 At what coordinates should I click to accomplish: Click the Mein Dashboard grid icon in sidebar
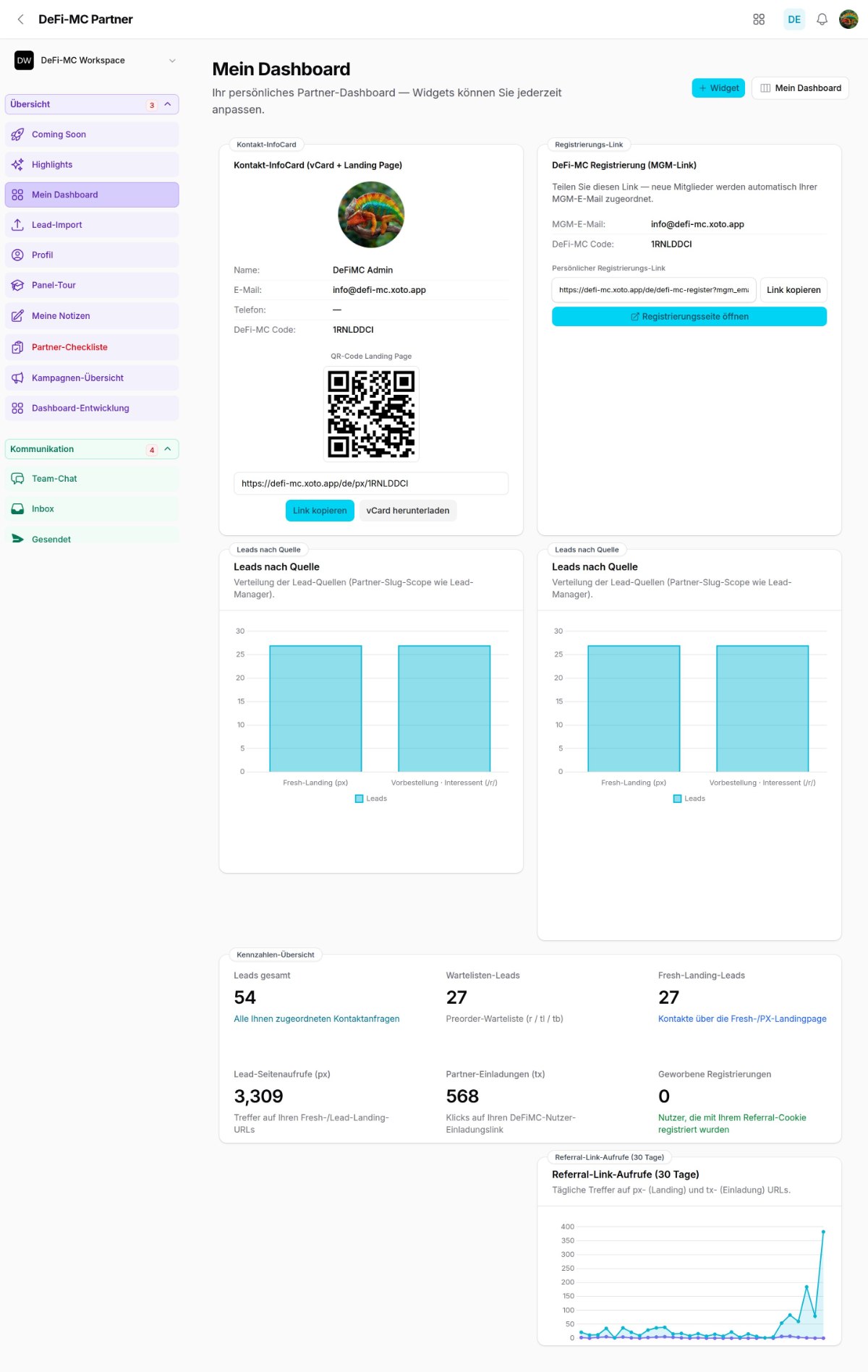point(17,195)
